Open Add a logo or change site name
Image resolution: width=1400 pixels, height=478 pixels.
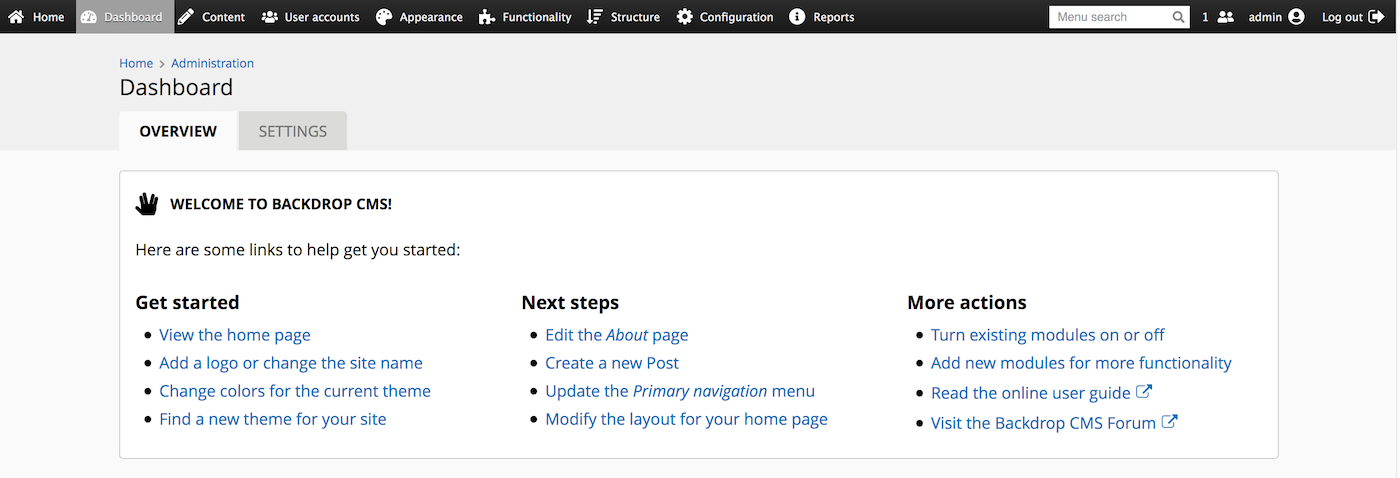click(x=291, y=363)
